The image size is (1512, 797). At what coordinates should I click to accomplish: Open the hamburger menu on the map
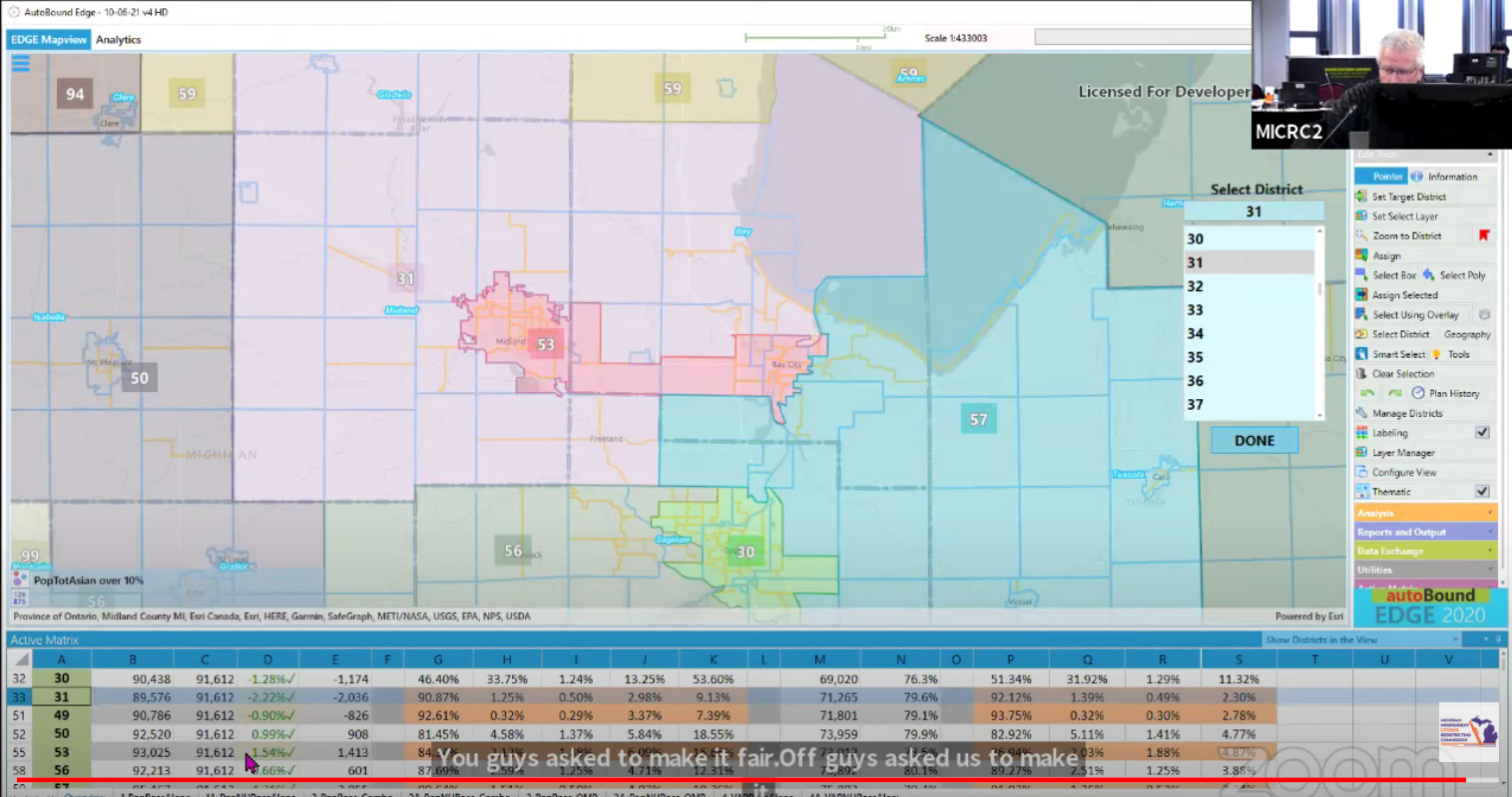point(20,64)
